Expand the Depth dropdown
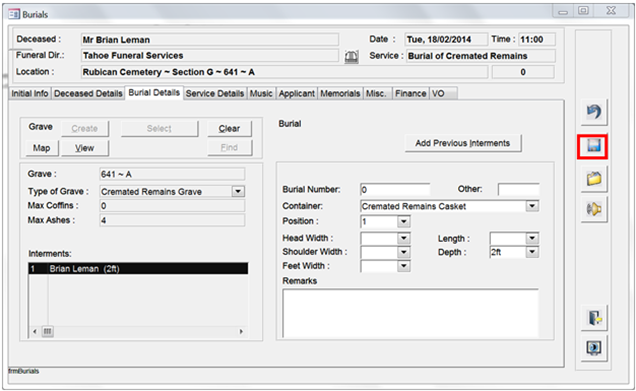Viewport: 636px width, 391px height. click(x=532, y=252)
